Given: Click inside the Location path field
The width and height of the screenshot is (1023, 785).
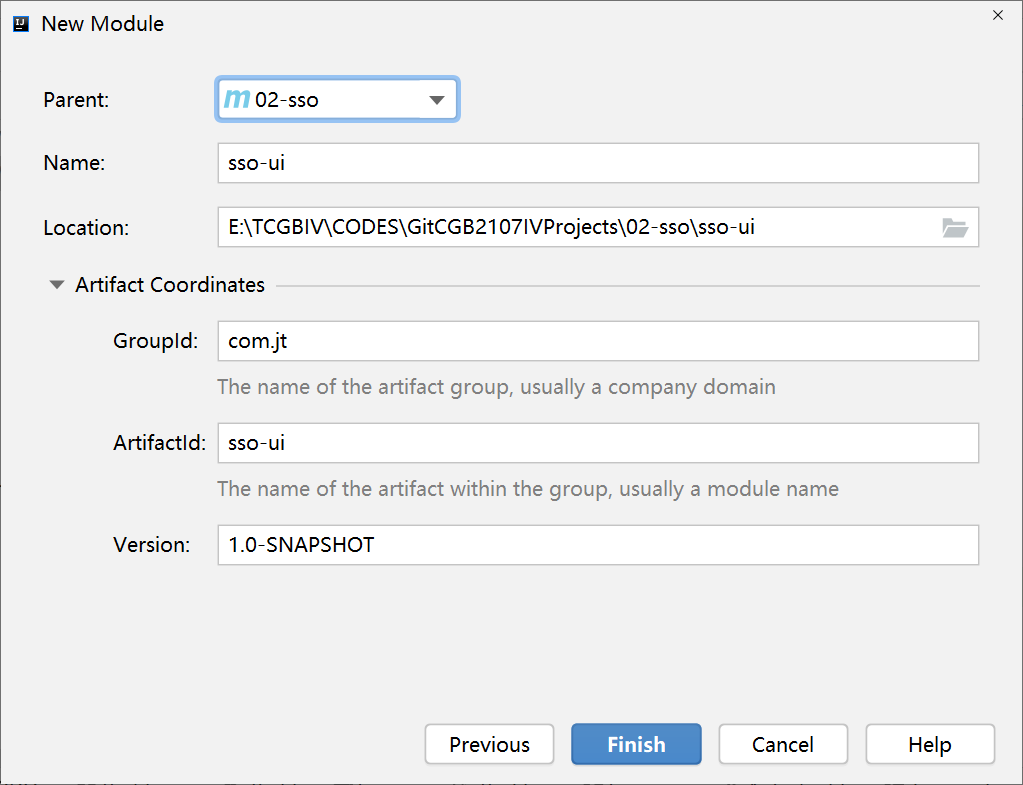Looking at the screenshot, I should click(x=577, y=227).
